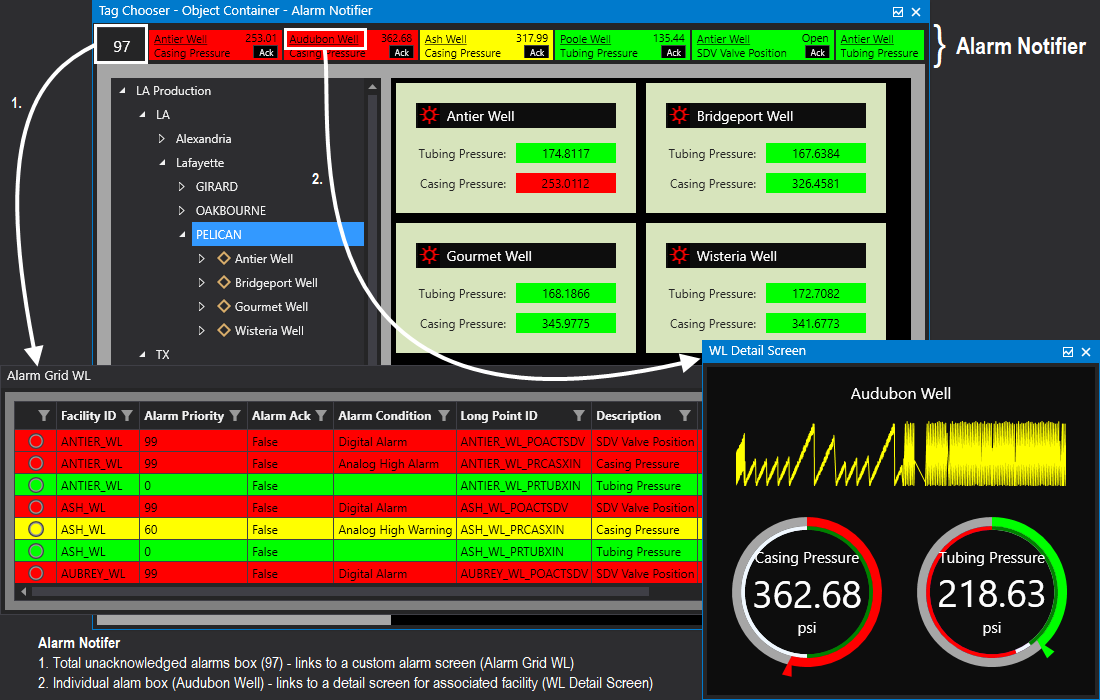Click the alarm sun icon on Wisteria Well card
1100x700 pixels.
click(679, 255)
